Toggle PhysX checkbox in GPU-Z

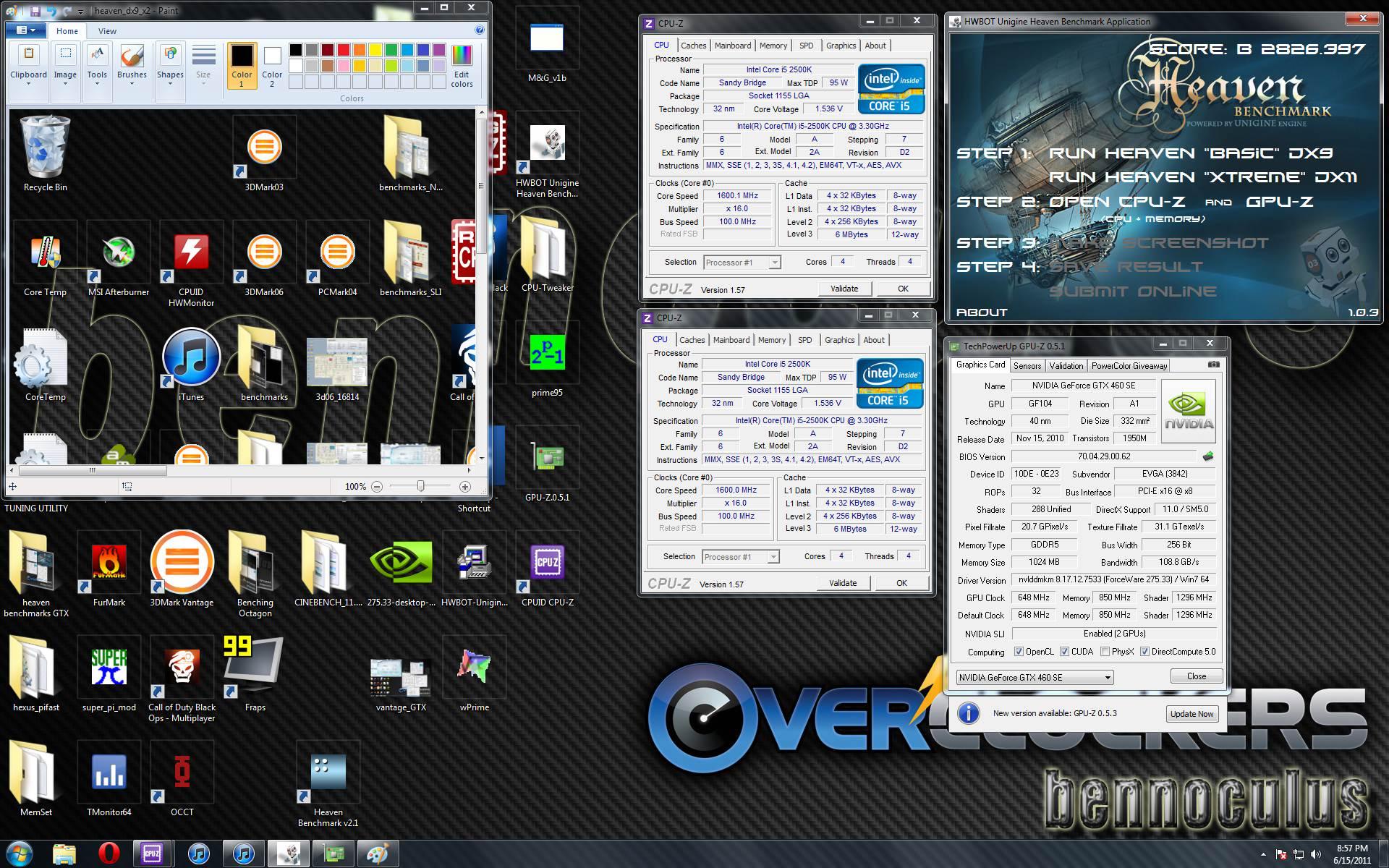tap(1105, 652)
